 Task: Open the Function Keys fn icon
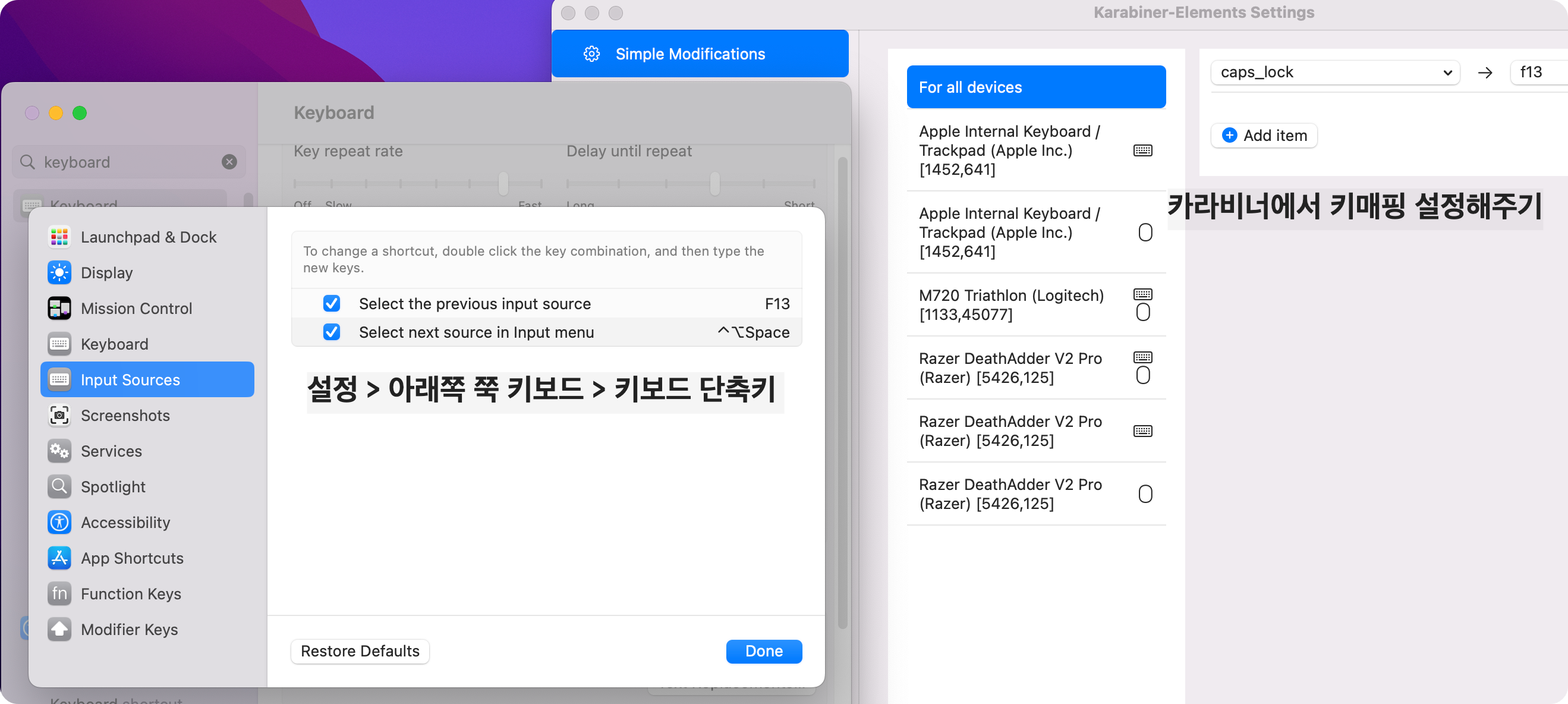(x=59, y=593)
